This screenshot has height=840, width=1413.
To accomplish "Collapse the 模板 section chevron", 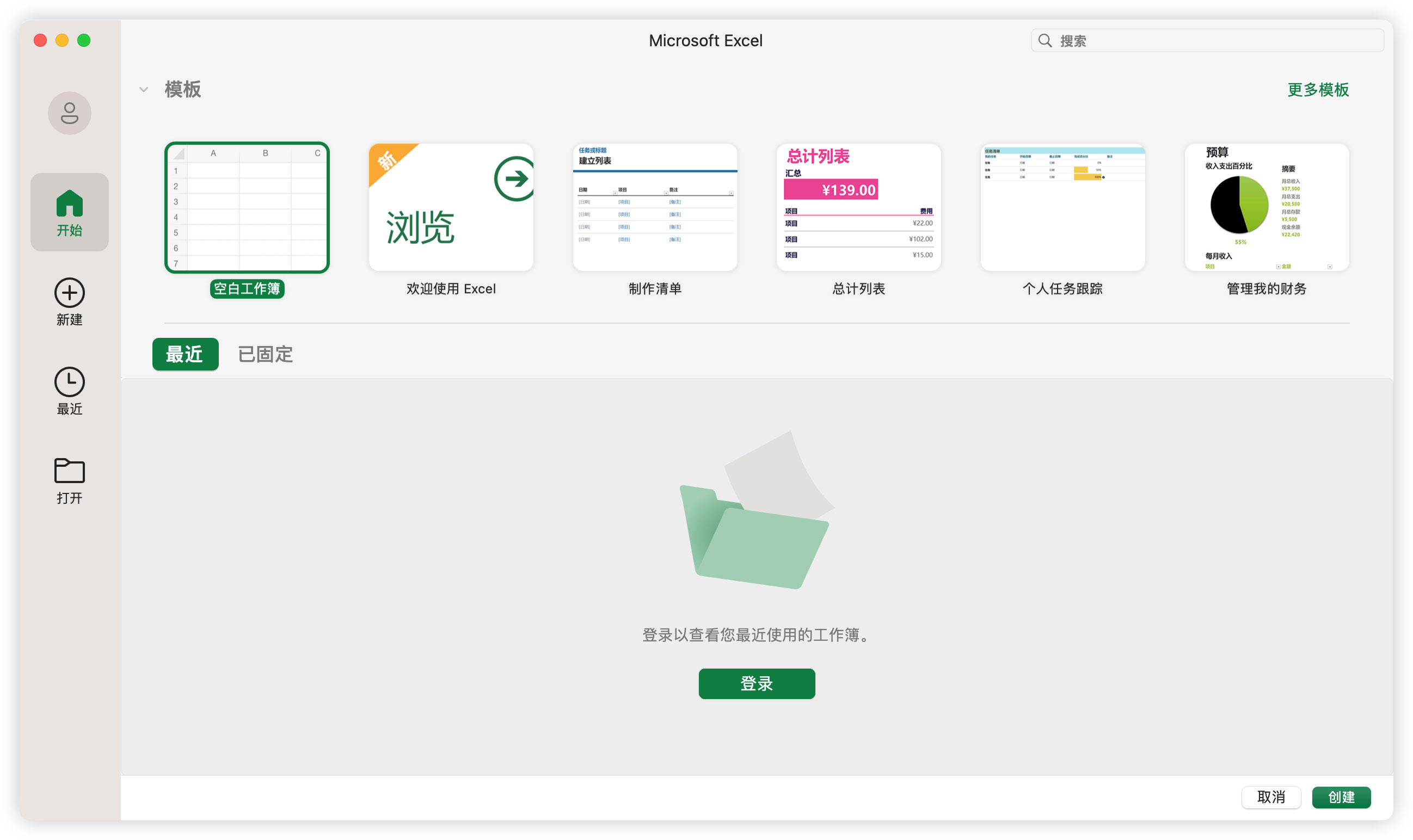I will [144, 89].
